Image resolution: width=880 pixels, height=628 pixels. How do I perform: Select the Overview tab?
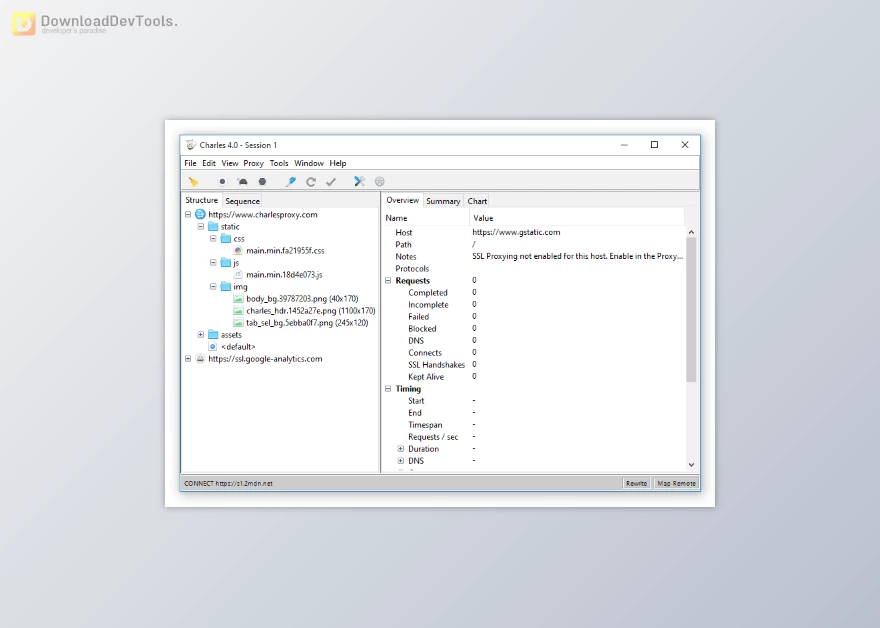(x=402, y=200)
